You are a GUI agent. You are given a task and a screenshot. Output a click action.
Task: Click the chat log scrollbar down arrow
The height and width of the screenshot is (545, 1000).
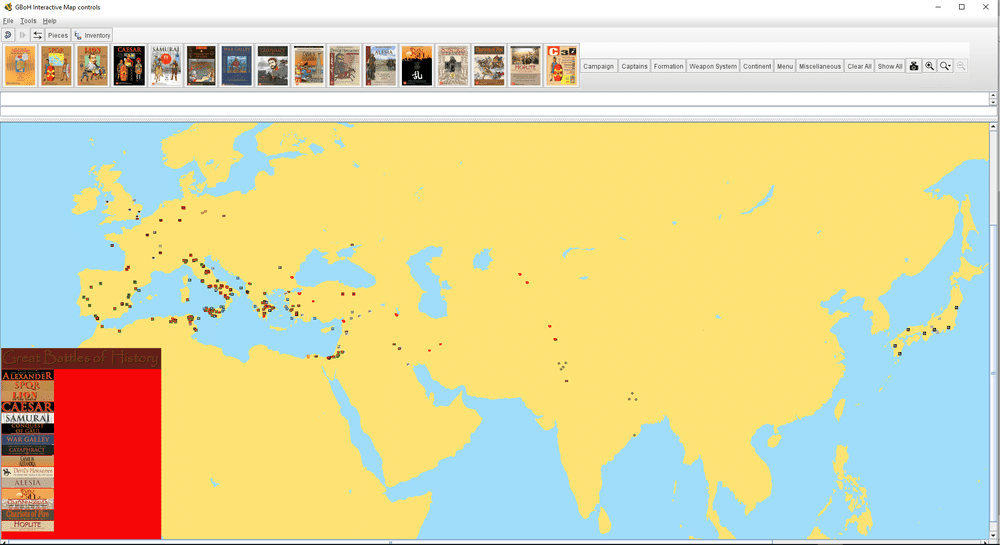(993, 102)
